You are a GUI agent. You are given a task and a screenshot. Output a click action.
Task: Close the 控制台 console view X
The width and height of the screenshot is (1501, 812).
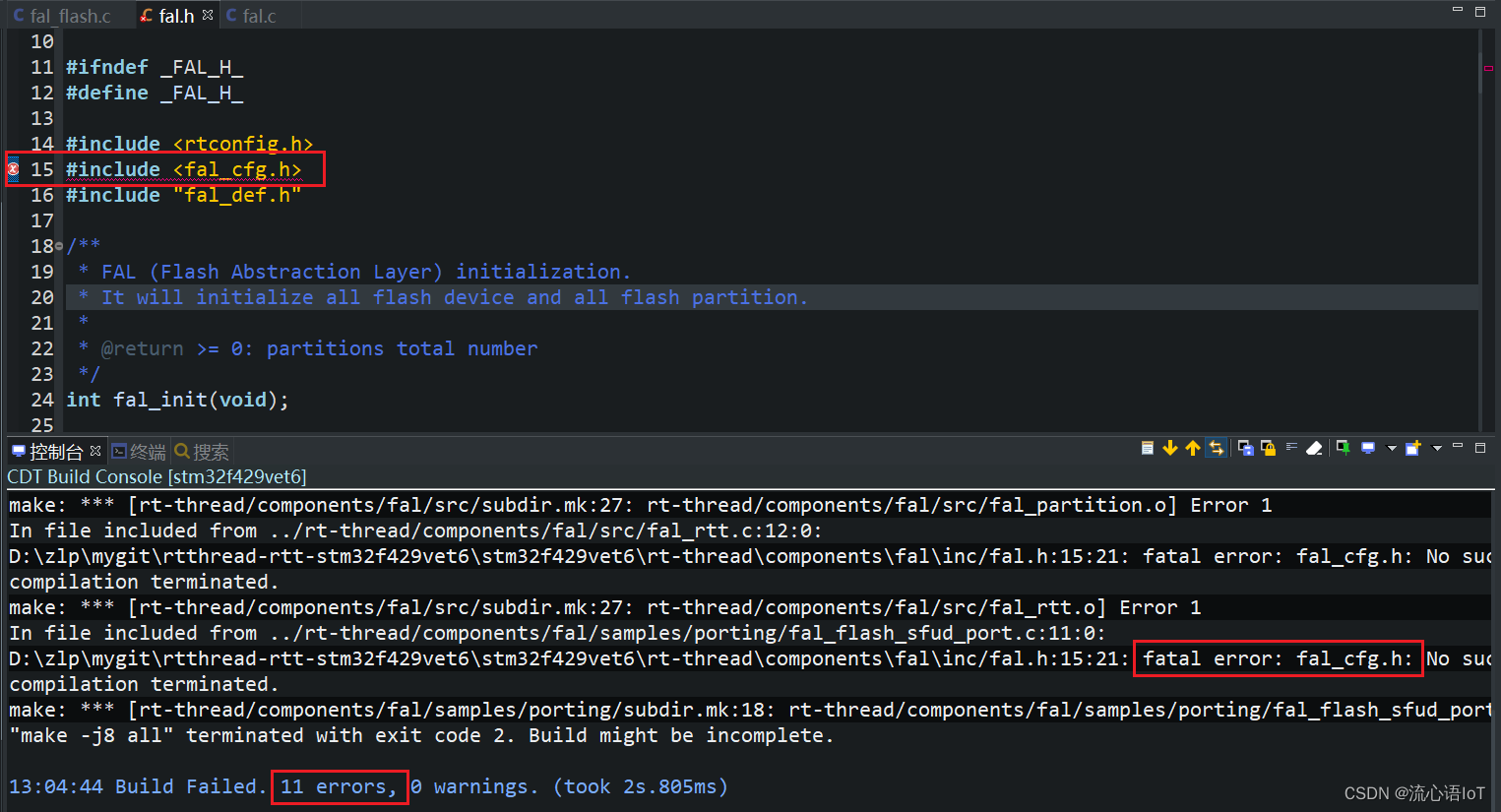coord(95,451)
